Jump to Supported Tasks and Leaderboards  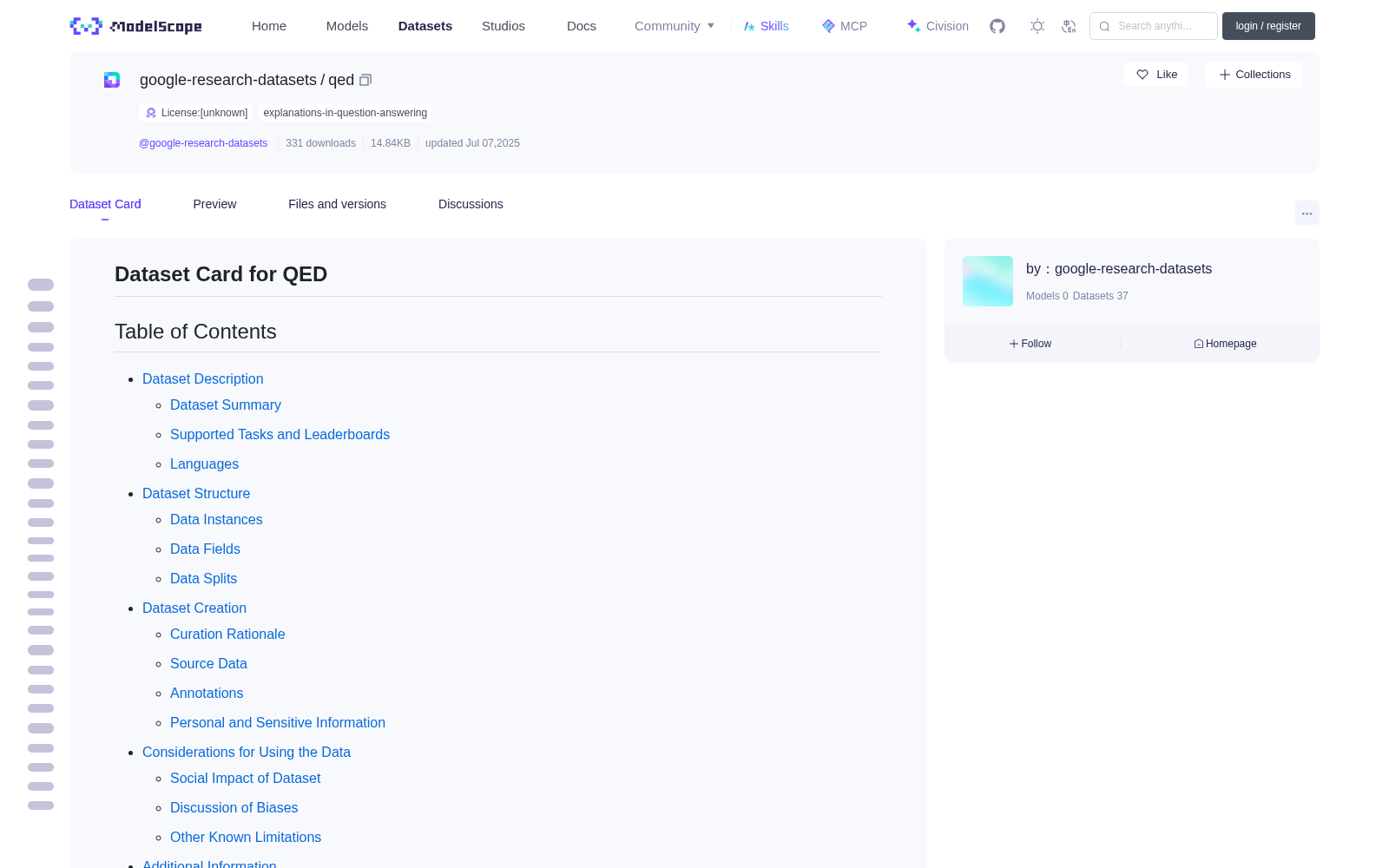coord(280,434)
